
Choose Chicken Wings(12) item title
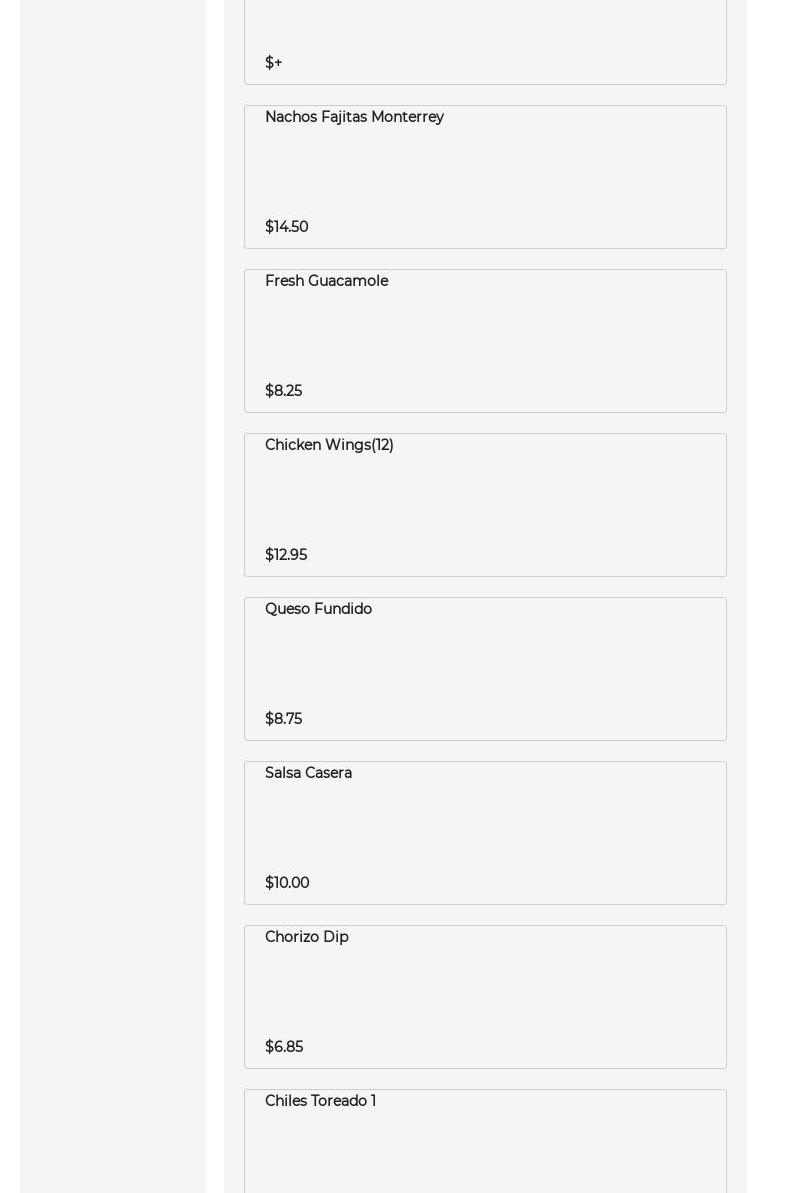pos(329,445)
